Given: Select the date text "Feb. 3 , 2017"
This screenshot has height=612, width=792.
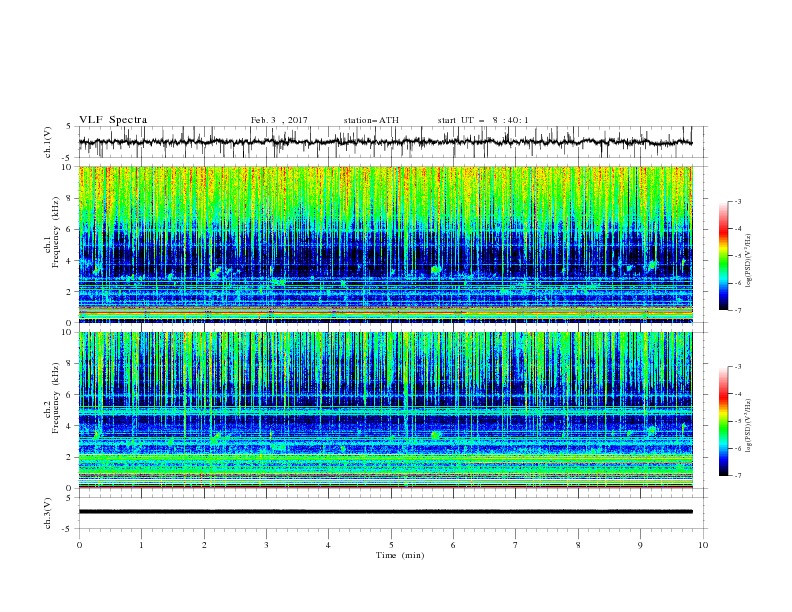Looking at the screenshot, I should (x=279, y=120).
